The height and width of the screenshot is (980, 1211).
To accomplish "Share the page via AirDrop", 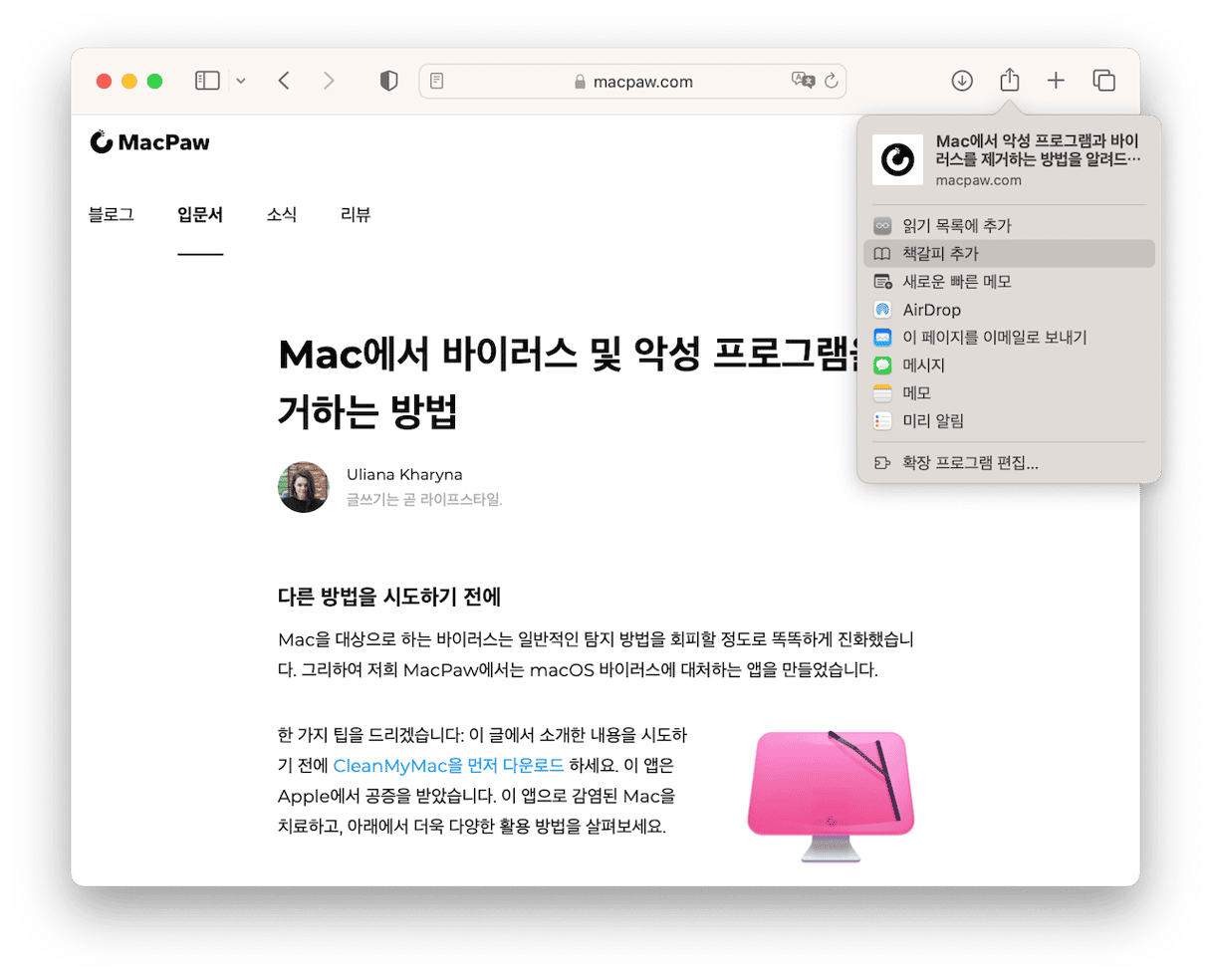I will click(1009, 310).
